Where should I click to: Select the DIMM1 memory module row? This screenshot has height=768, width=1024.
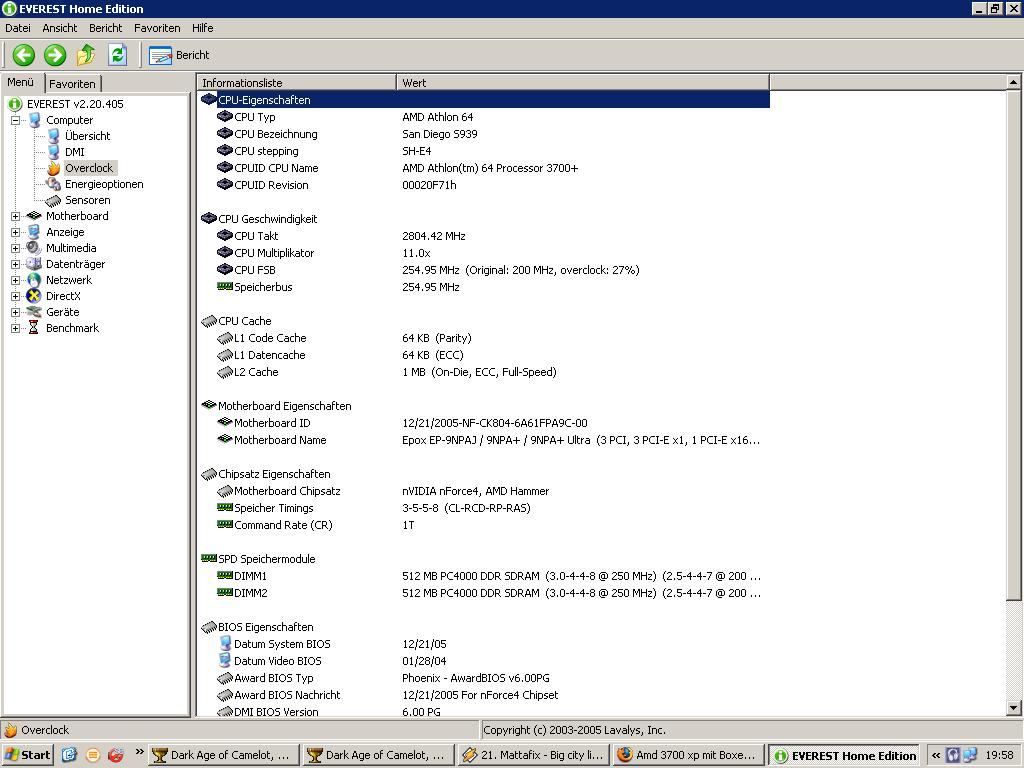pyautogui.click(x=484, y=575)
